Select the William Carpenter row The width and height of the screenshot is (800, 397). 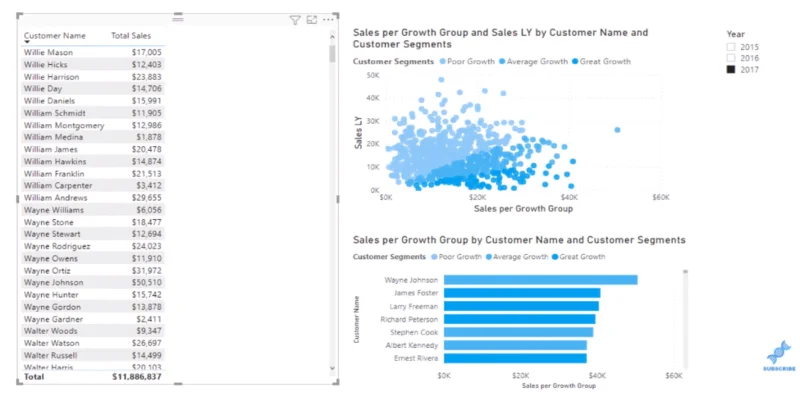(93, 186)
